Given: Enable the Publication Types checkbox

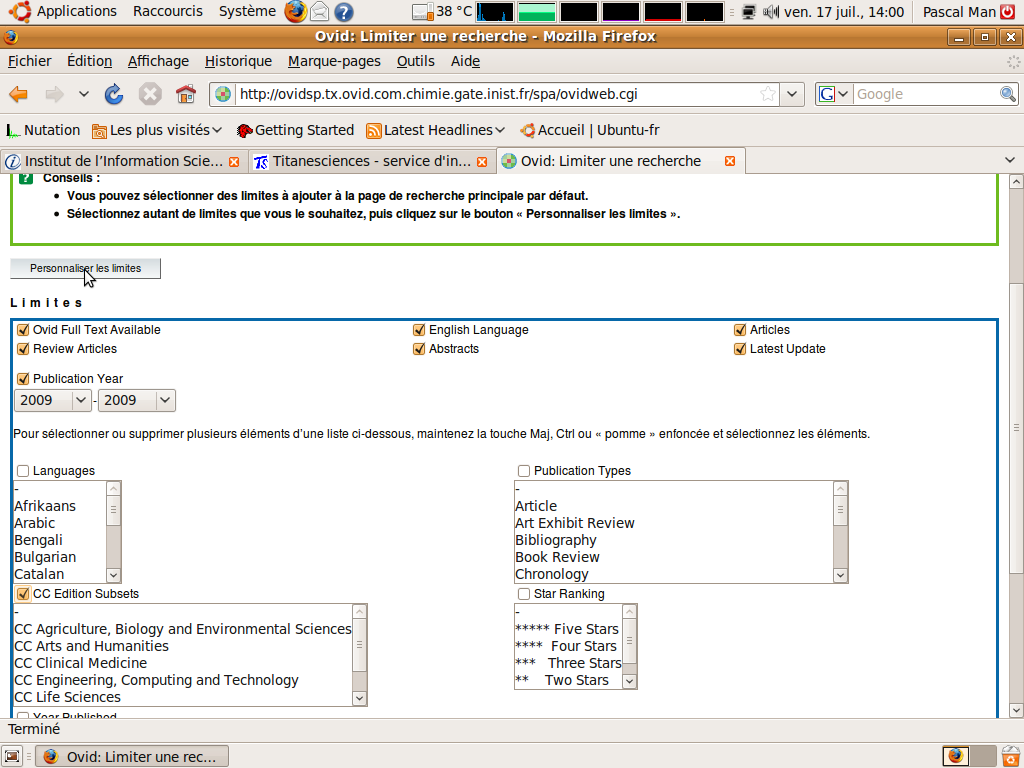Looking at the screenshot, I should [524, 471].
